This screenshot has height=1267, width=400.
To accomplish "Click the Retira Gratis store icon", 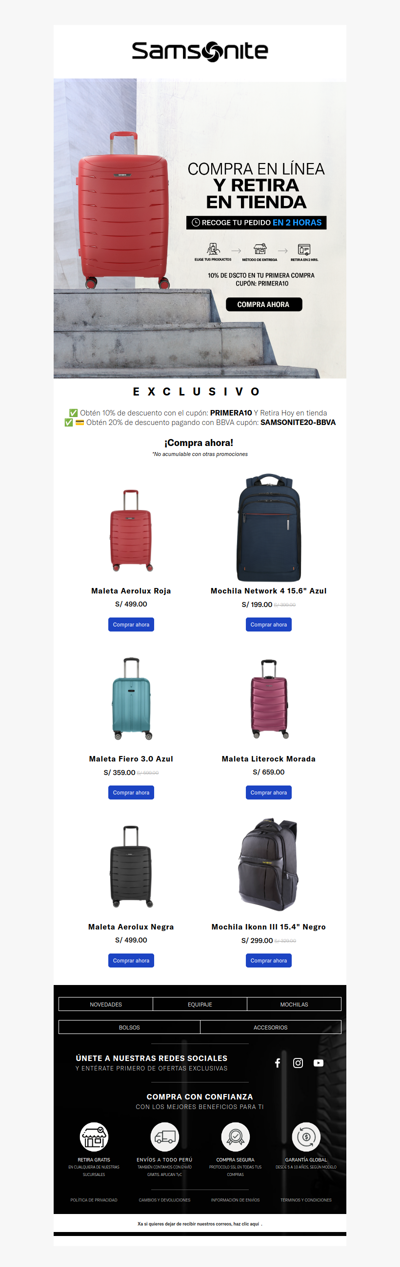I will click(94, 1137).
